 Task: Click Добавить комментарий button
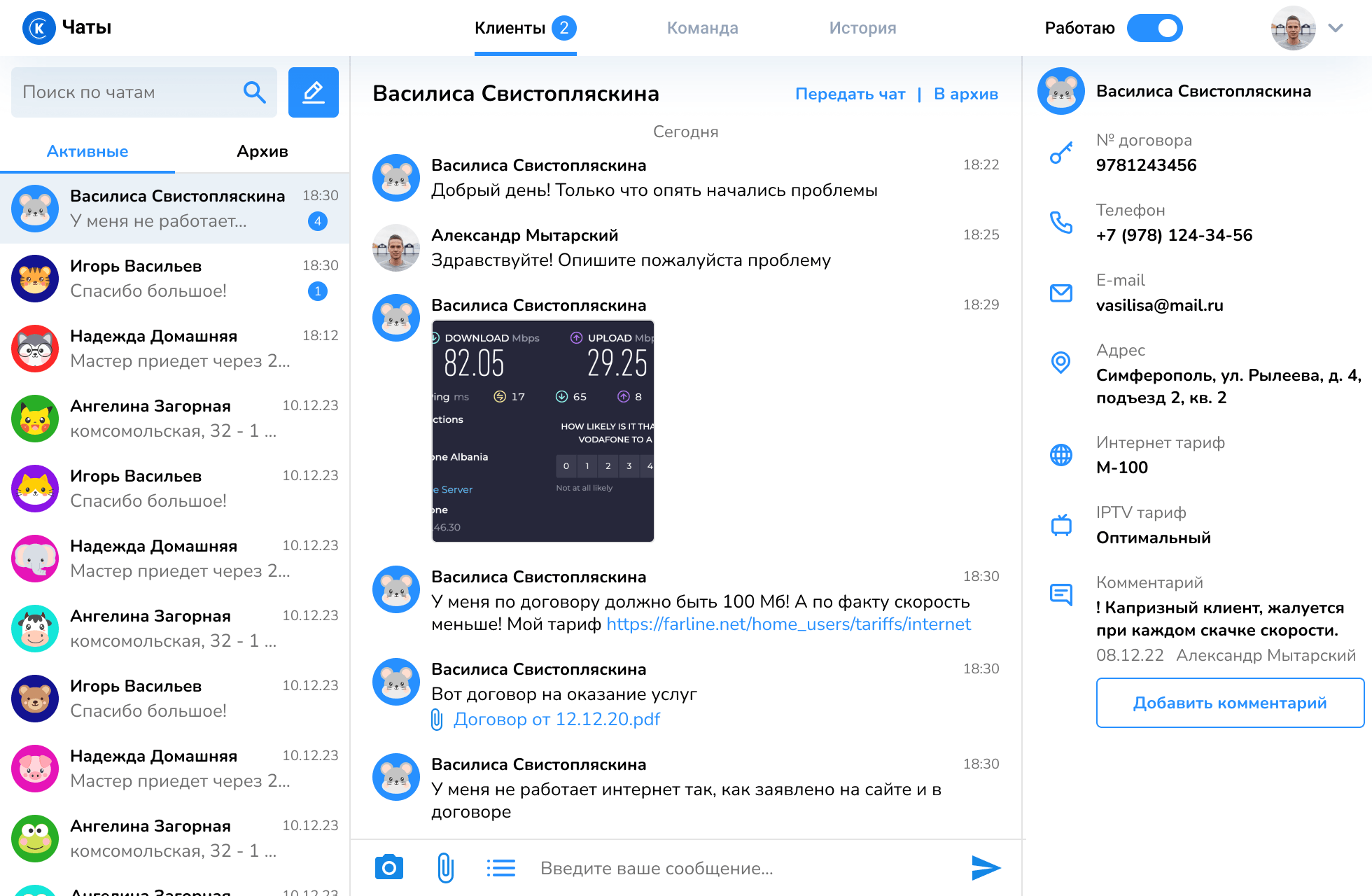[x=1230, y=703]
